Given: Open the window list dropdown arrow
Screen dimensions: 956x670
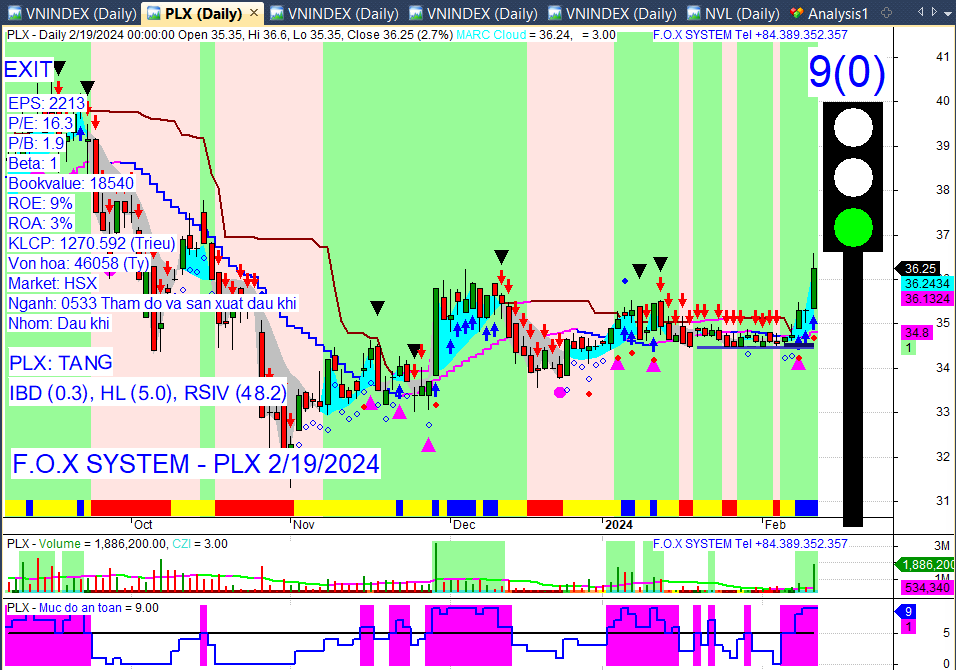Looking at the screenshot, I should [x=949, y=12].
